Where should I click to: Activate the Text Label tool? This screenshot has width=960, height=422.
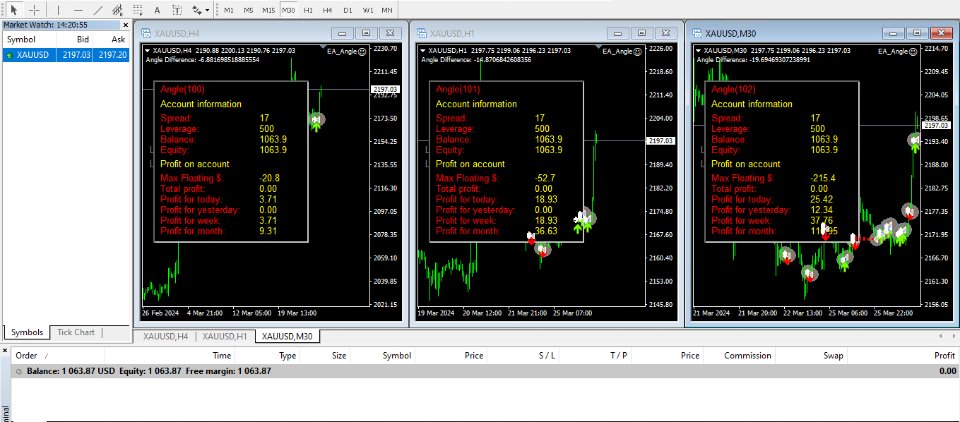pos(177,10)
